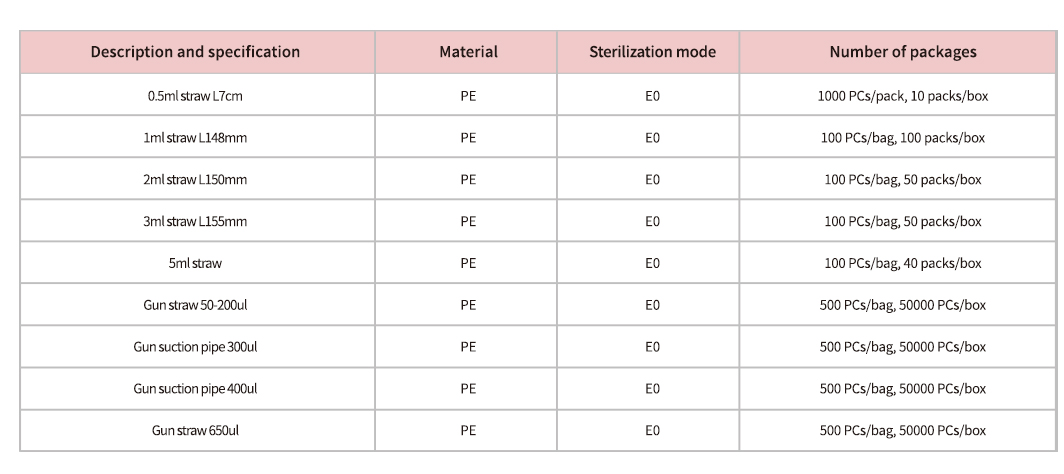Screen dimensions: 1064x474
Task: Select '1000 PCs/pack, 10 packs/box' cell
Action: (902, 96)
